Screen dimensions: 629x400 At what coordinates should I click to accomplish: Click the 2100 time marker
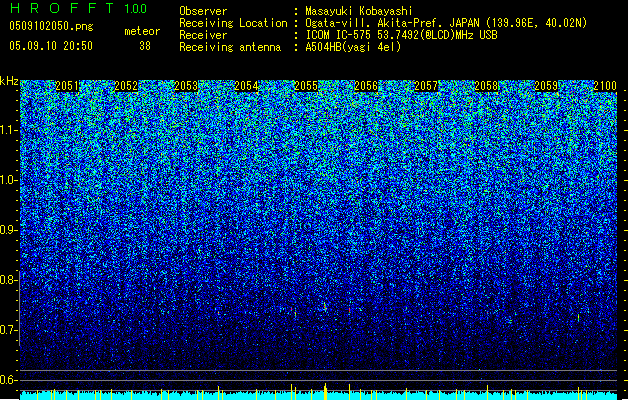point(605,86)
